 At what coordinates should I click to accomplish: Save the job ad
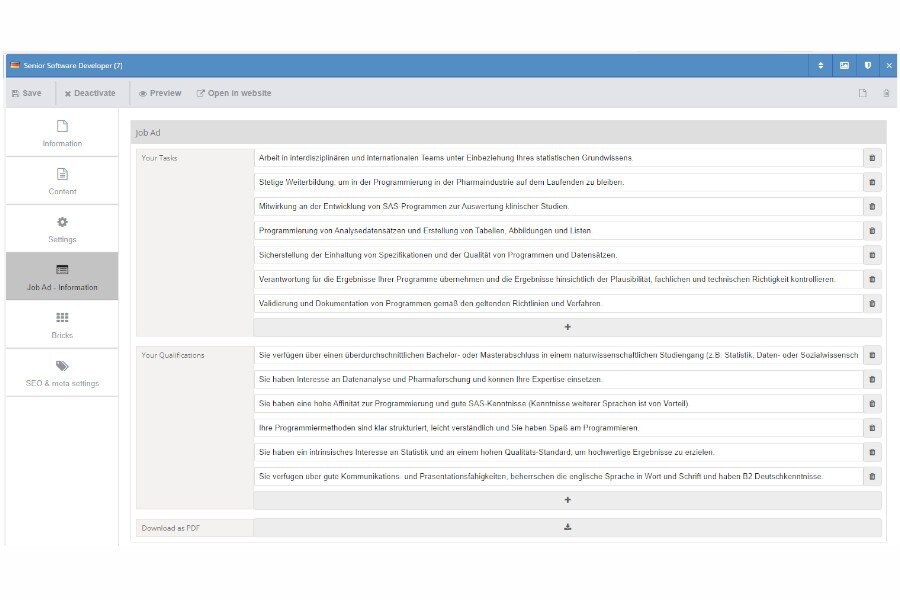(x=26, y=92)
